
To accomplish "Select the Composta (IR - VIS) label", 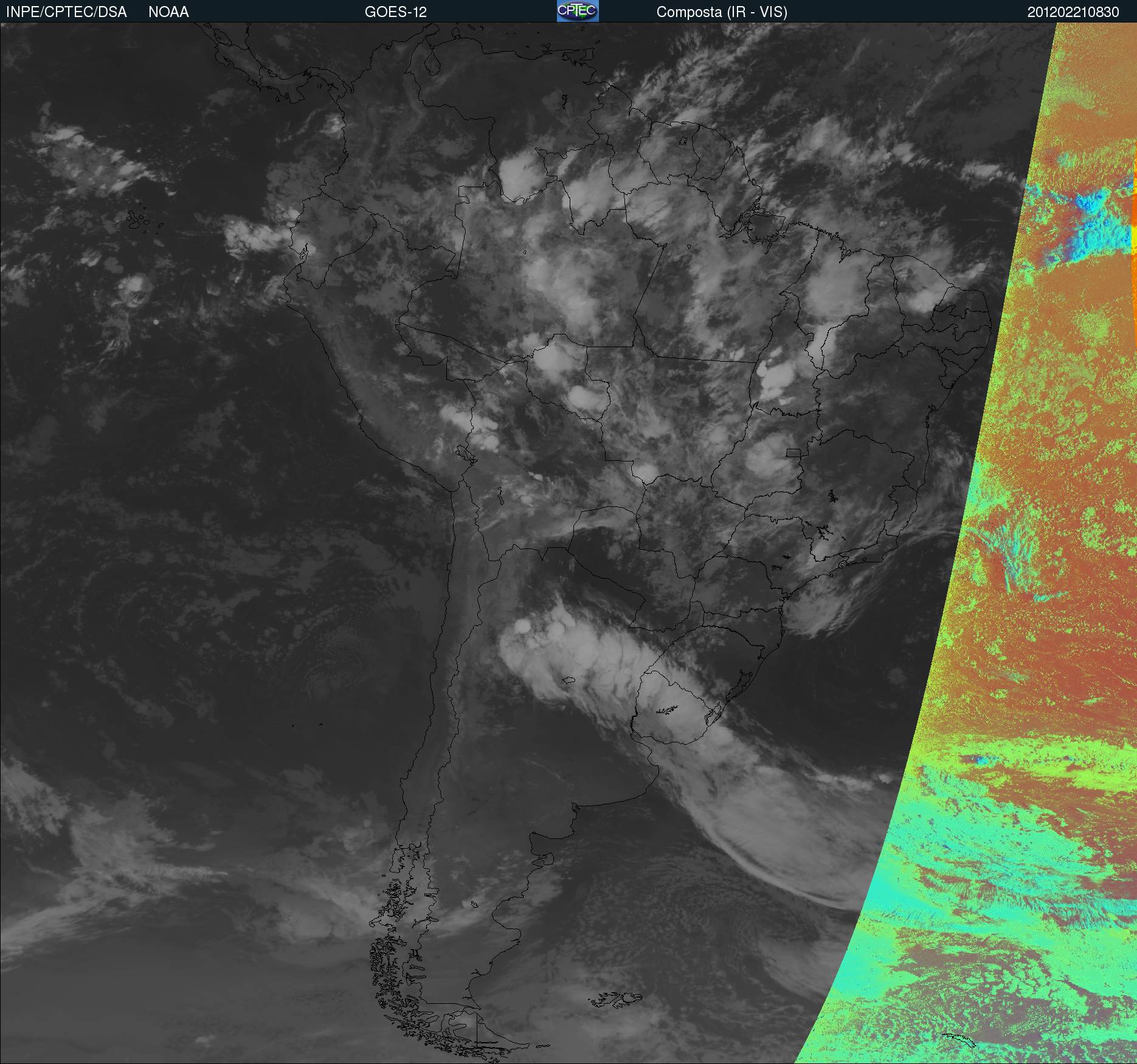I will [x=722, y=12].
